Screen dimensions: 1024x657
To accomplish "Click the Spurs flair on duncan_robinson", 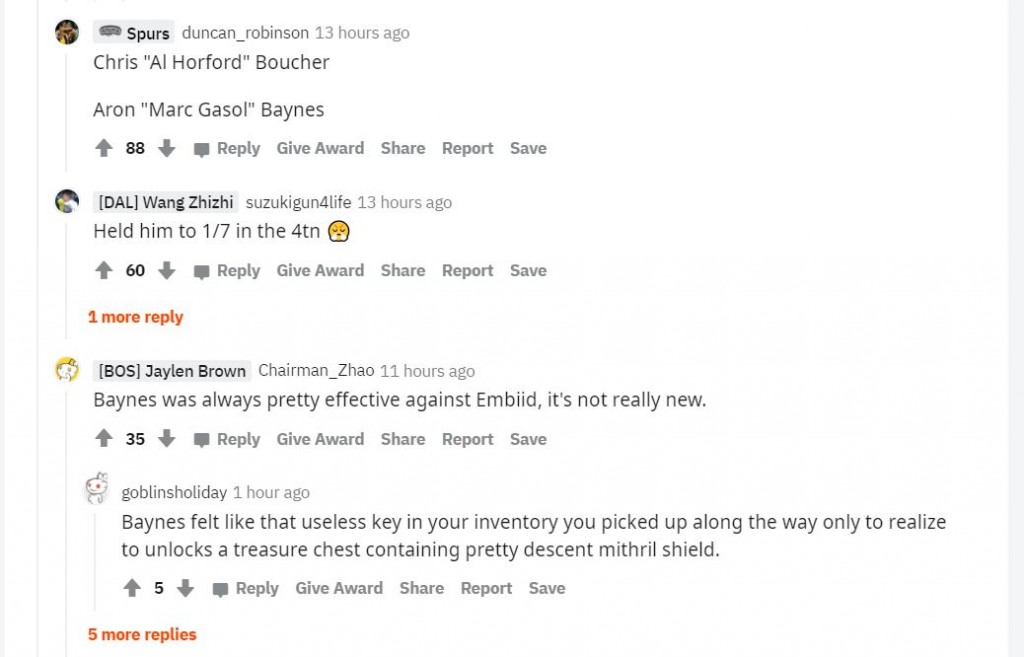I will (134, 33).
